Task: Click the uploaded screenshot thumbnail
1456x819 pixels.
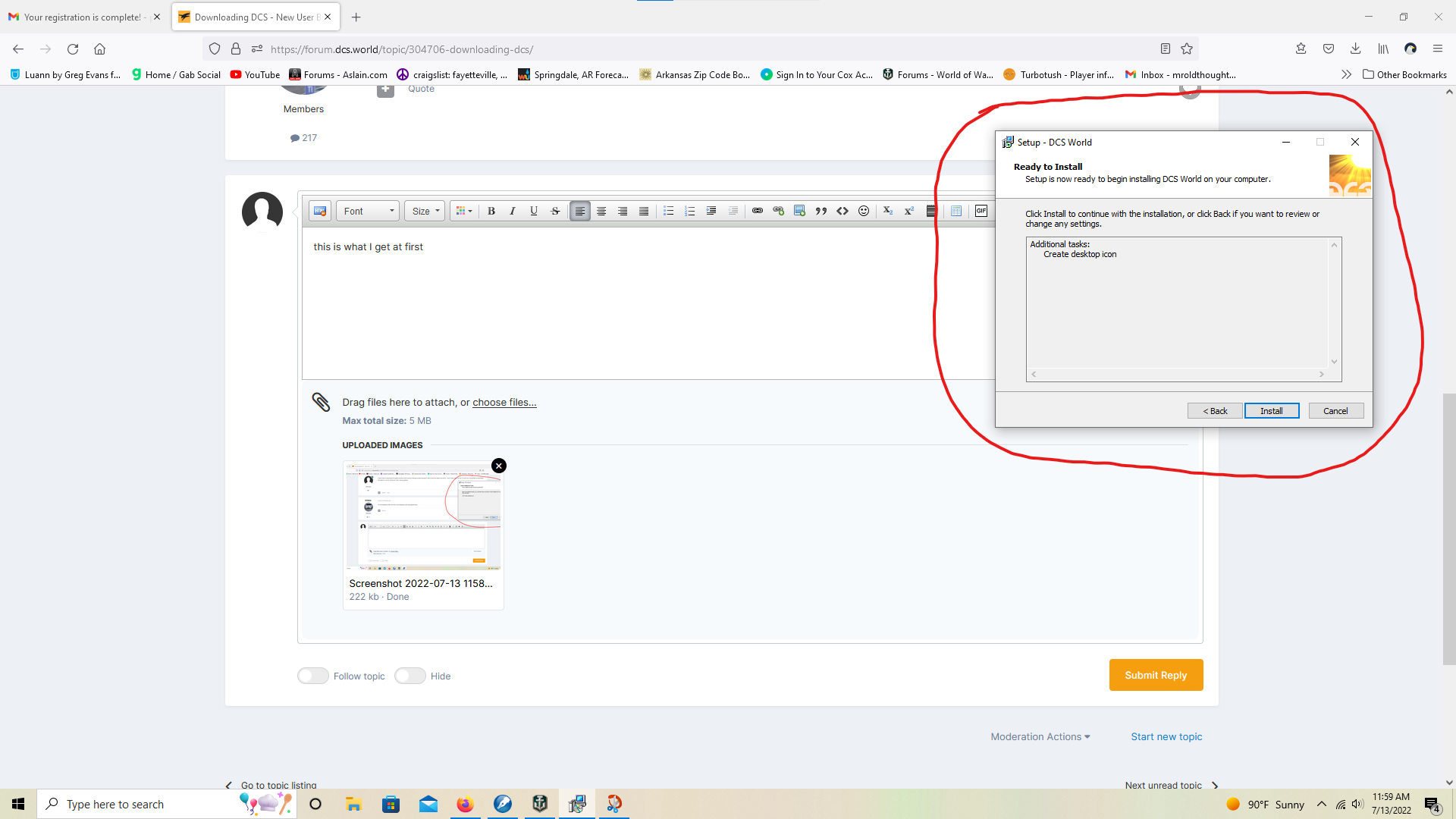Action: pos(423,516)
